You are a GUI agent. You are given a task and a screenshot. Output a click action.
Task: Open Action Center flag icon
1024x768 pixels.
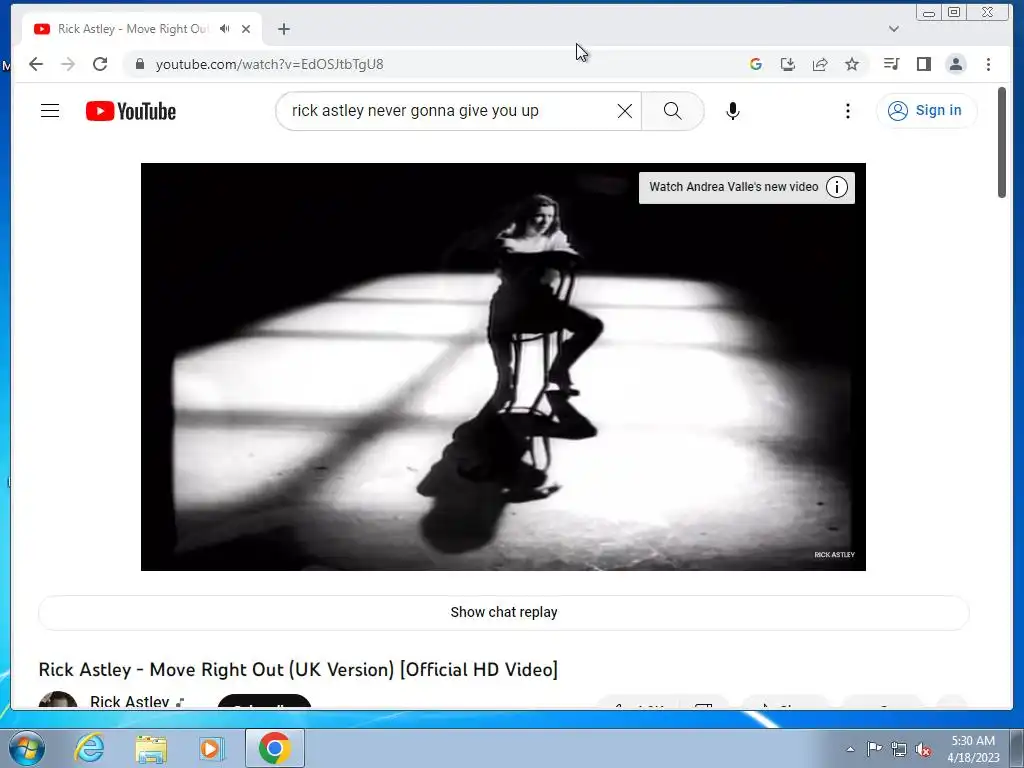tap(874, 749)
